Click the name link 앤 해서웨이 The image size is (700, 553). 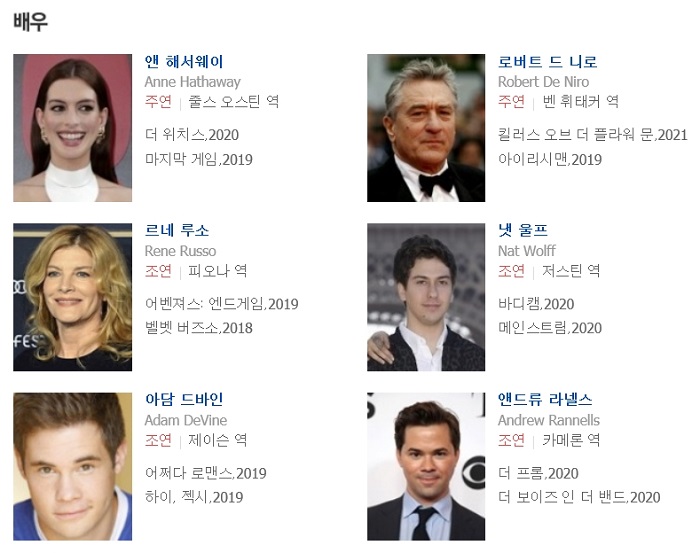(183, 62)
